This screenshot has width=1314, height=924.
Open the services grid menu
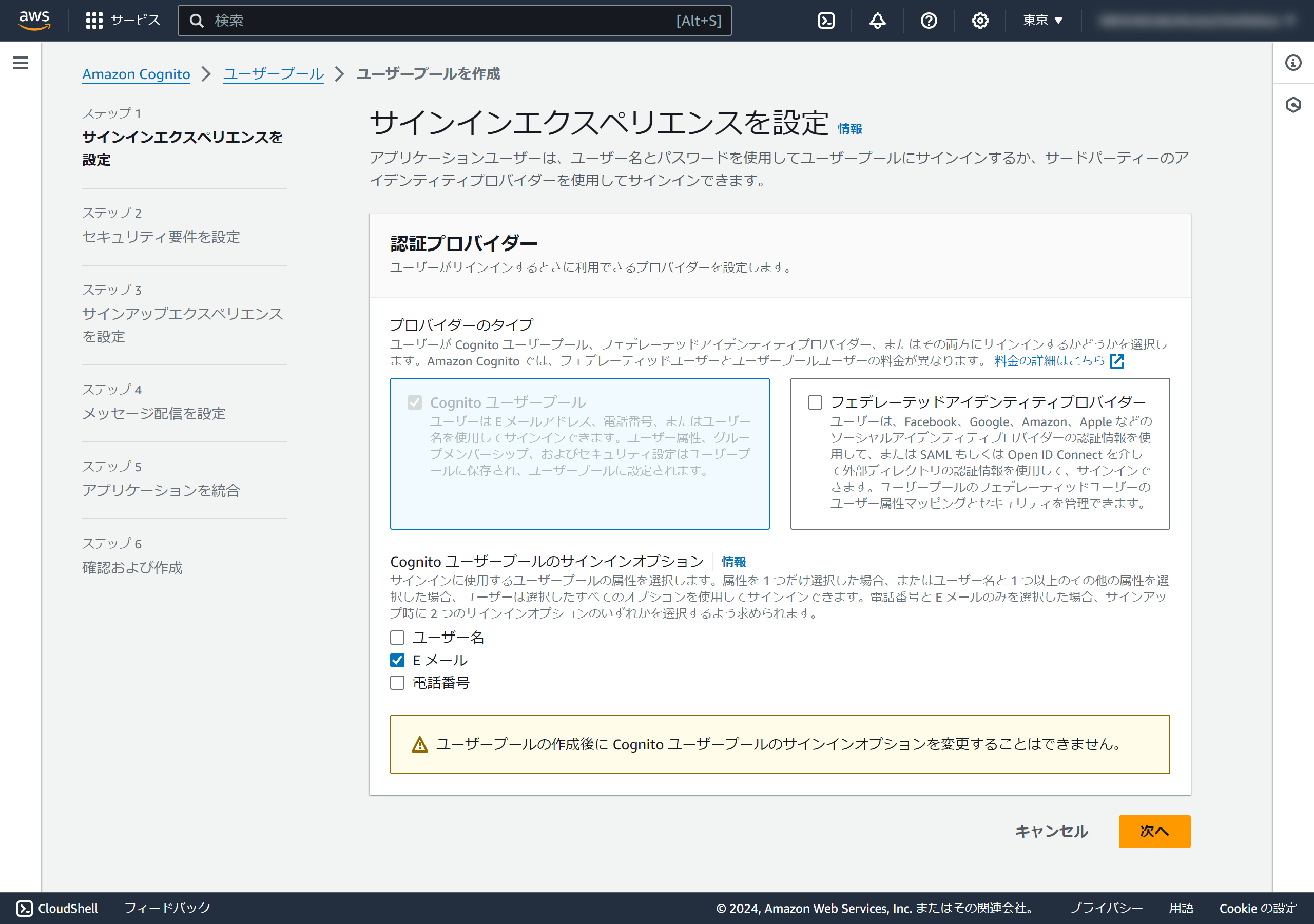point(94,21)
